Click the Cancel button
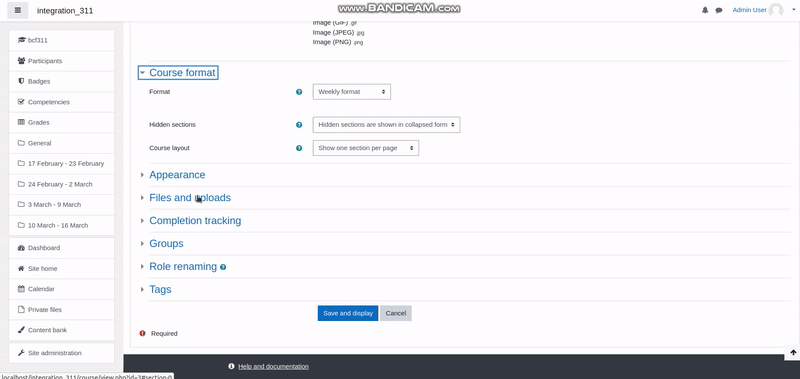800x379 pixels. (396, 313)
